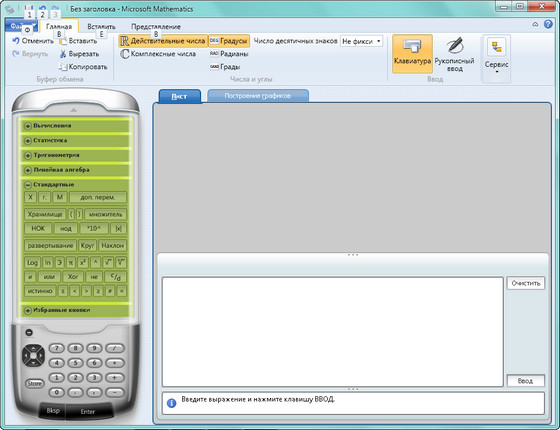Switch angle units to Градусы

coord(229,41)
